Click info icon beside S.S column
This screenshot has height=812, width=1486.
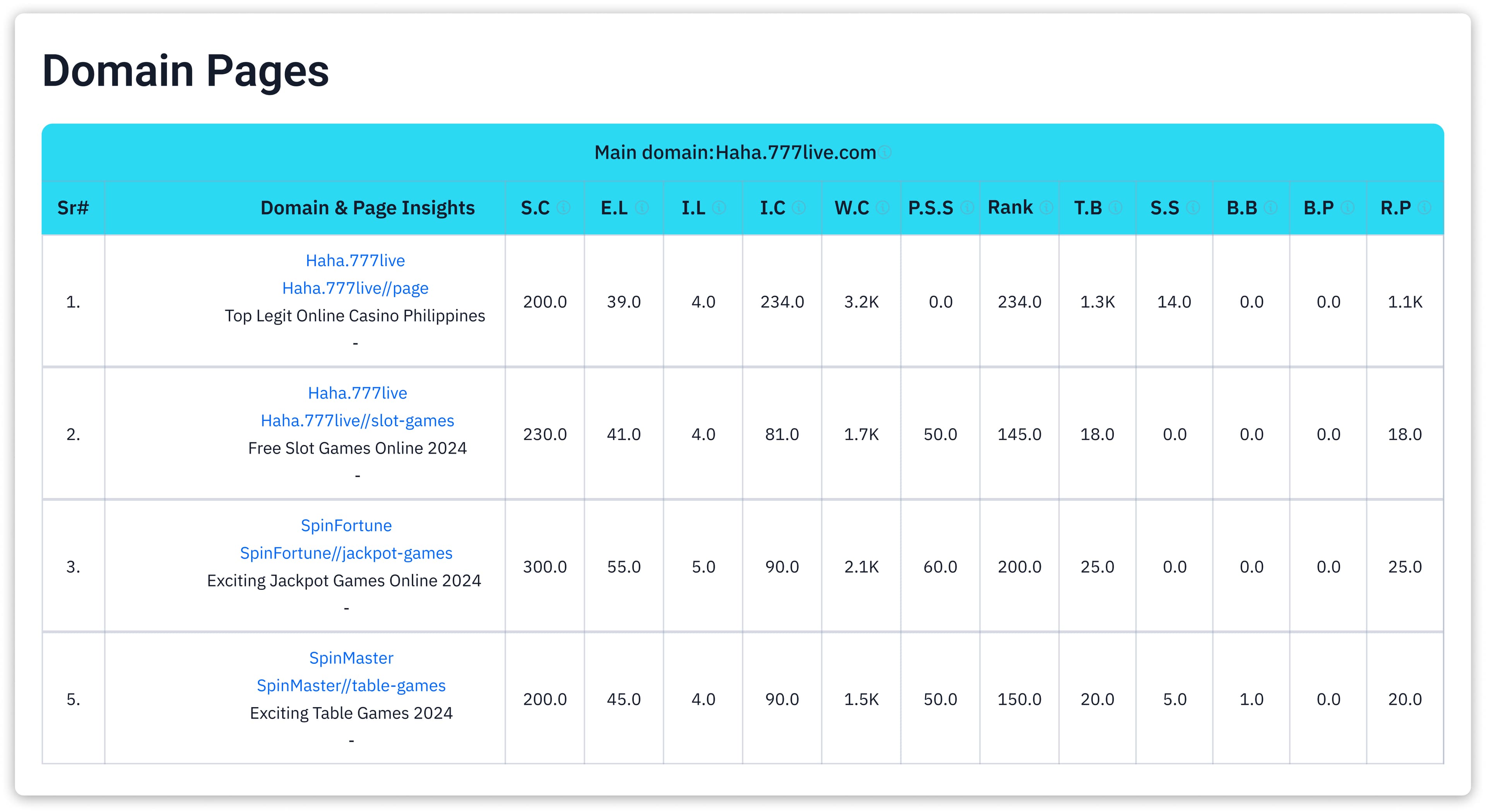1193,208
